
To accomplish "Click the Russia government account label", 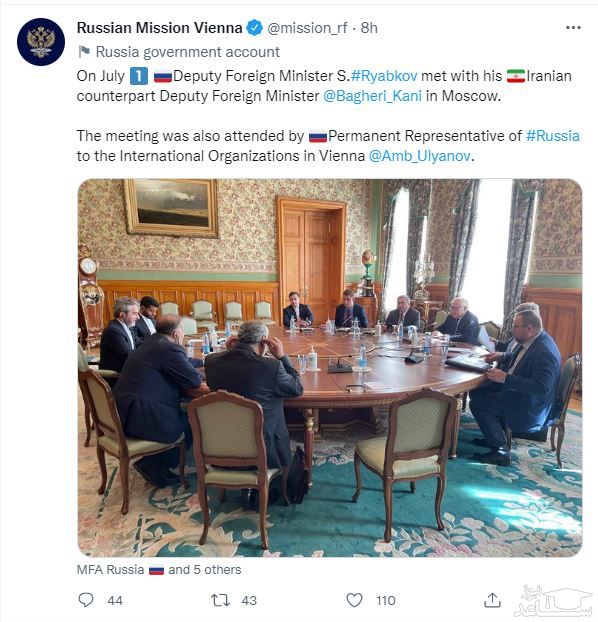I will [x=188, y=52].
